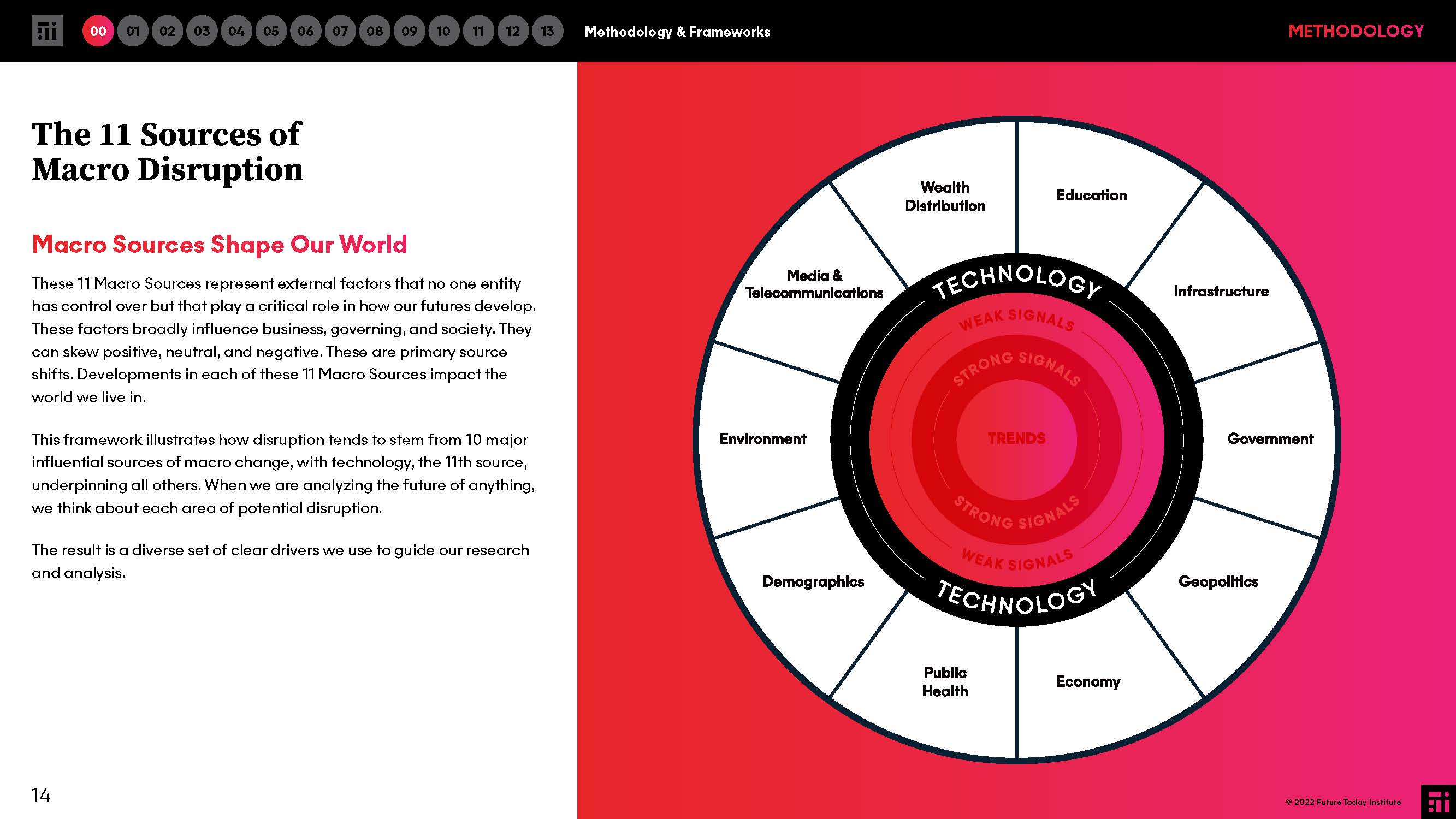Jump to section 05 in navigation
1456x819 pixels.
point(271,31)
